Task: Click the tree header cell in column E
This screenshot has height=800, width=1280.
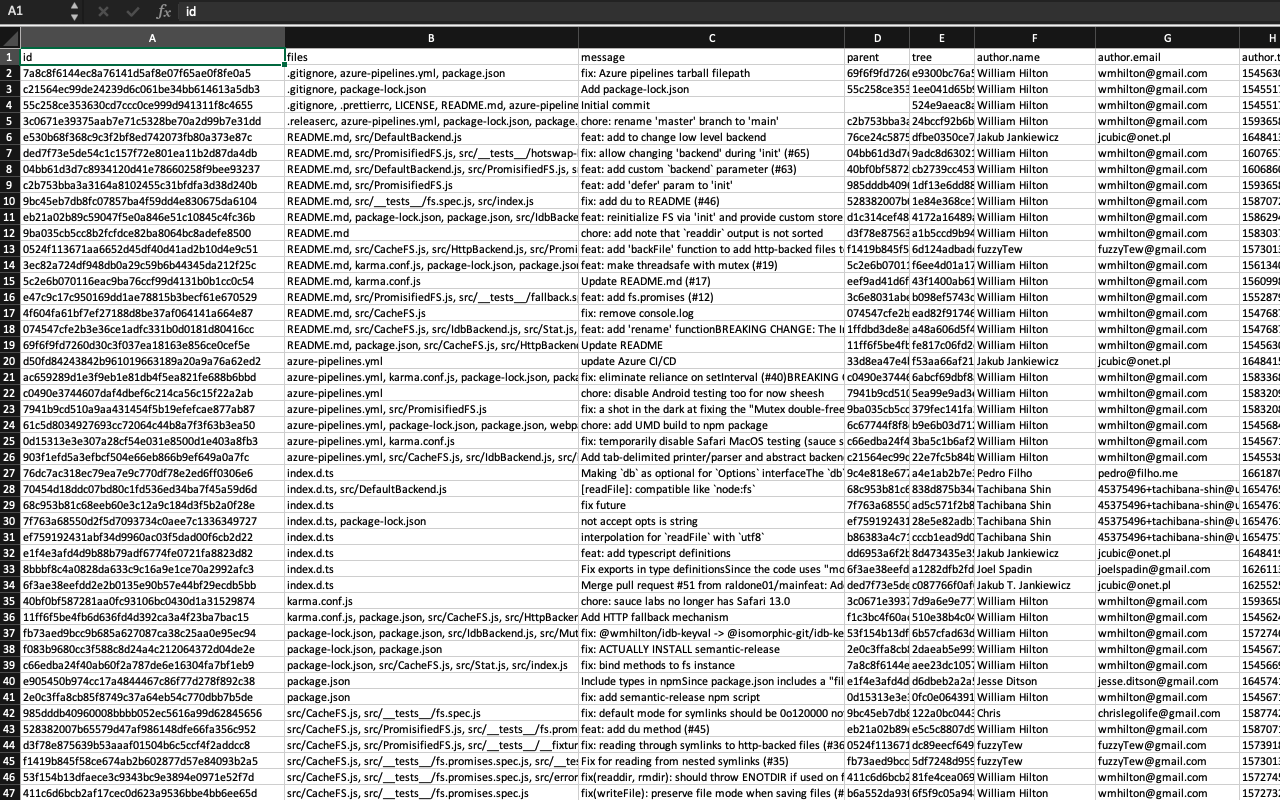Action: coord(941,57)
